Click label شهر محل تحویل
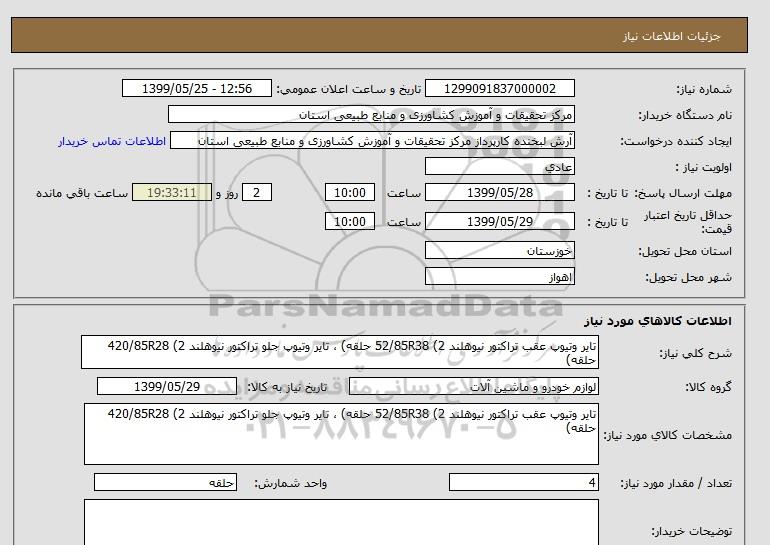The image size is (770, 545). click(688, 277)
